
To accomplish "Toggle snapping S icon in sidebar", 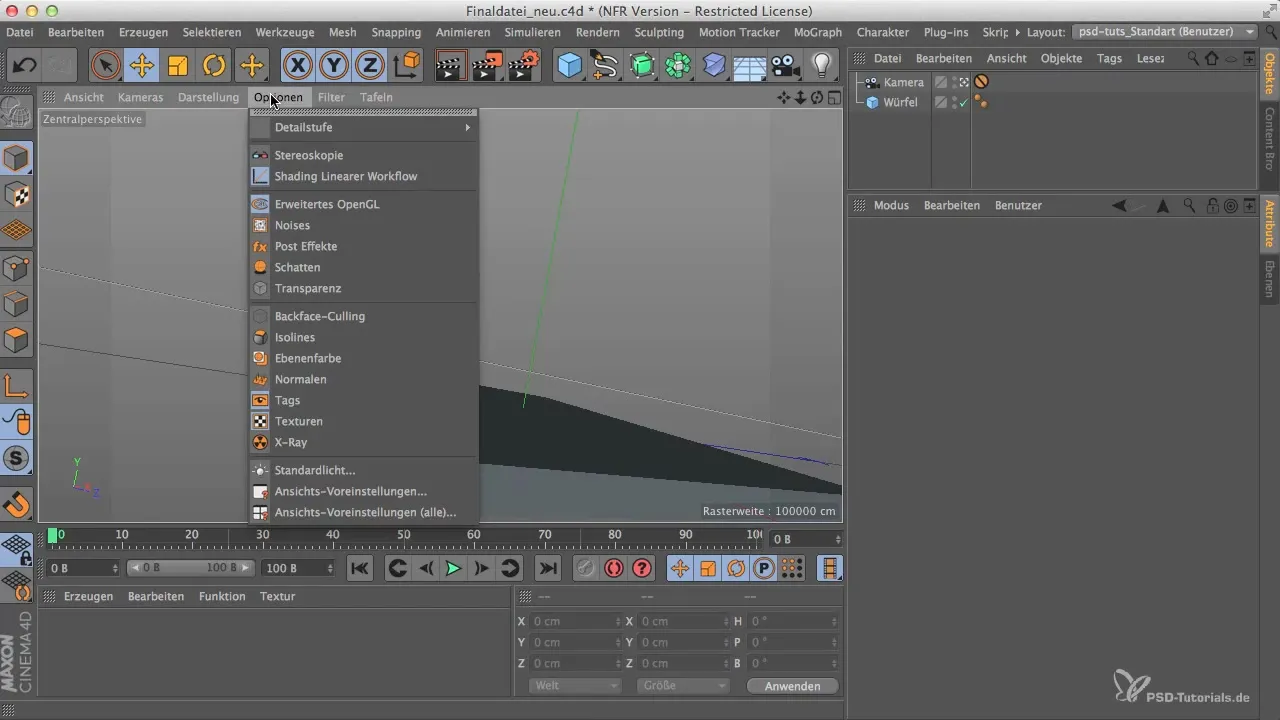I will pos(17,459).
